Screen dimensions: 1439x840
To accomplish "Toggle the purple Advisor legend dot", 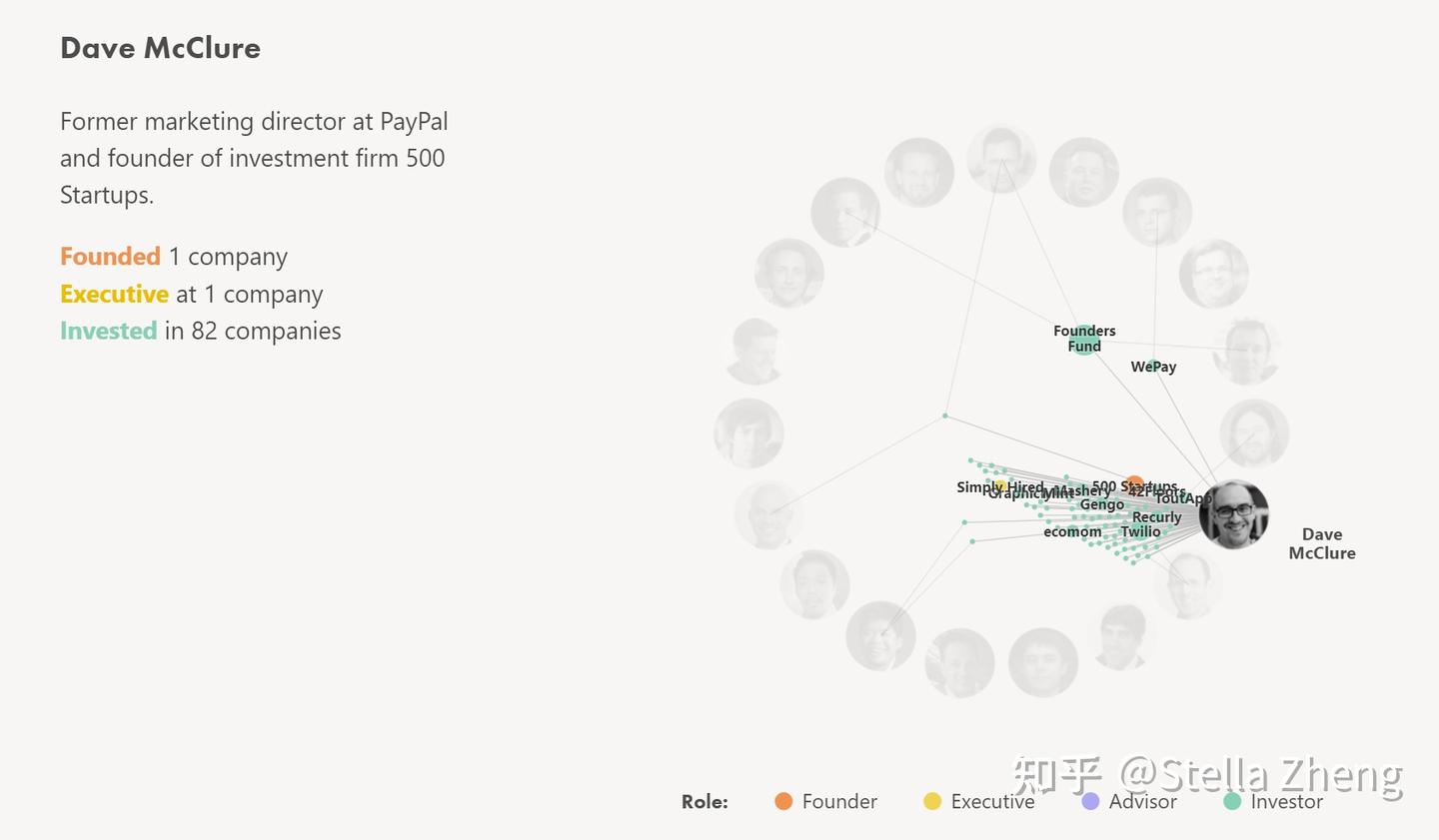I will [x=1090, y=801].
